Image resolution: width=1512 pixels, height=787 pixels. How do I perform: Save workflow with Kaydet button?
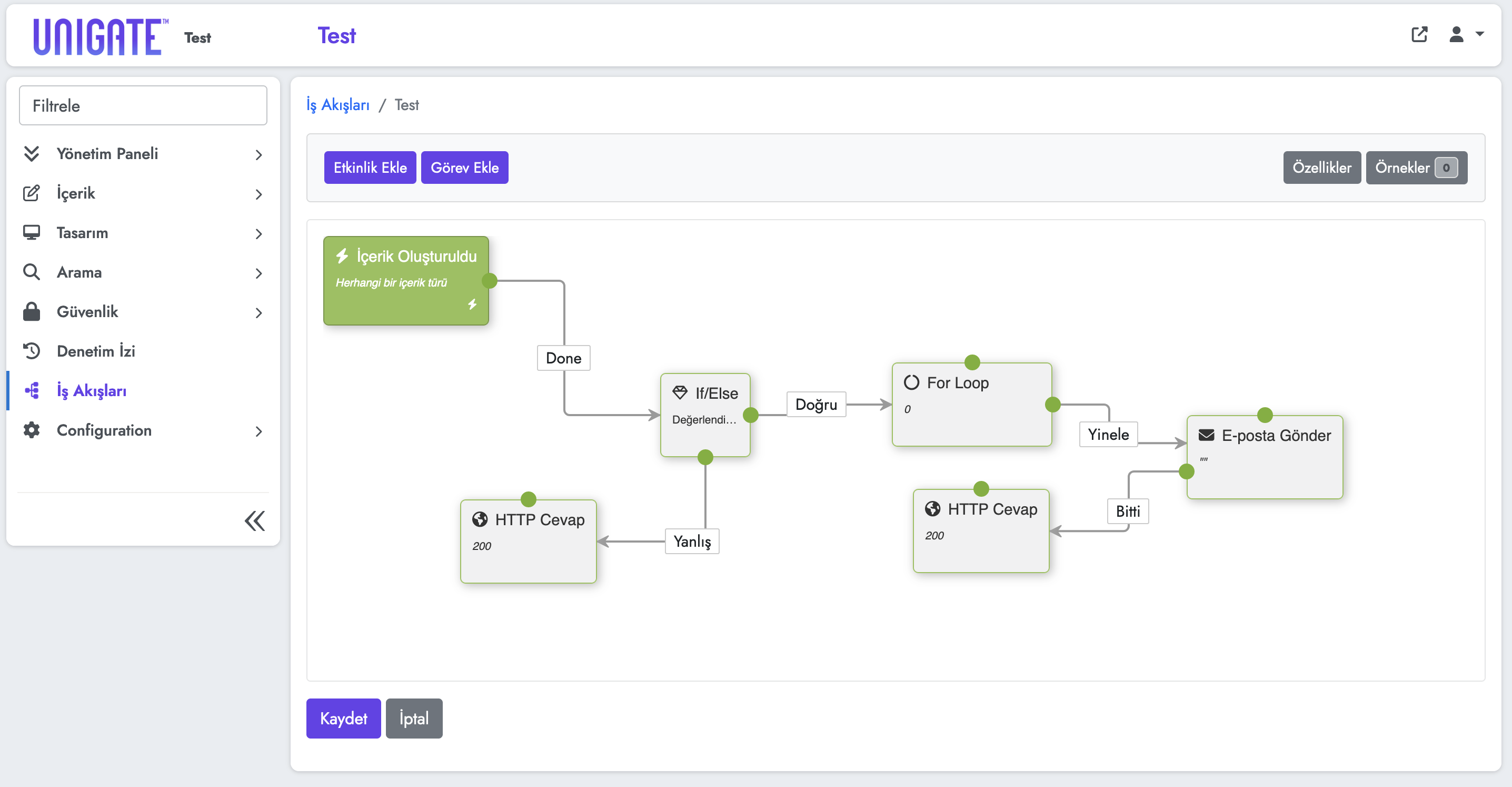[343, 717]
